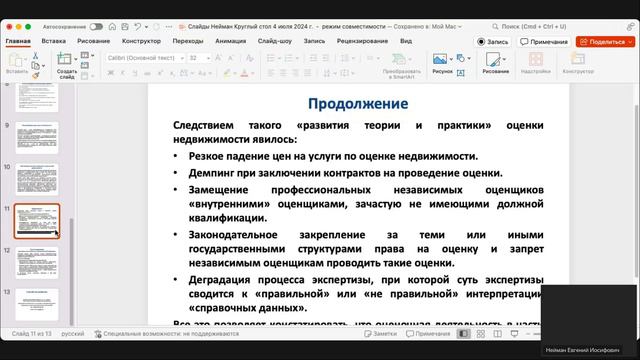
Task: Click the Поделиться share button
Action: click(x=605, y=42)
